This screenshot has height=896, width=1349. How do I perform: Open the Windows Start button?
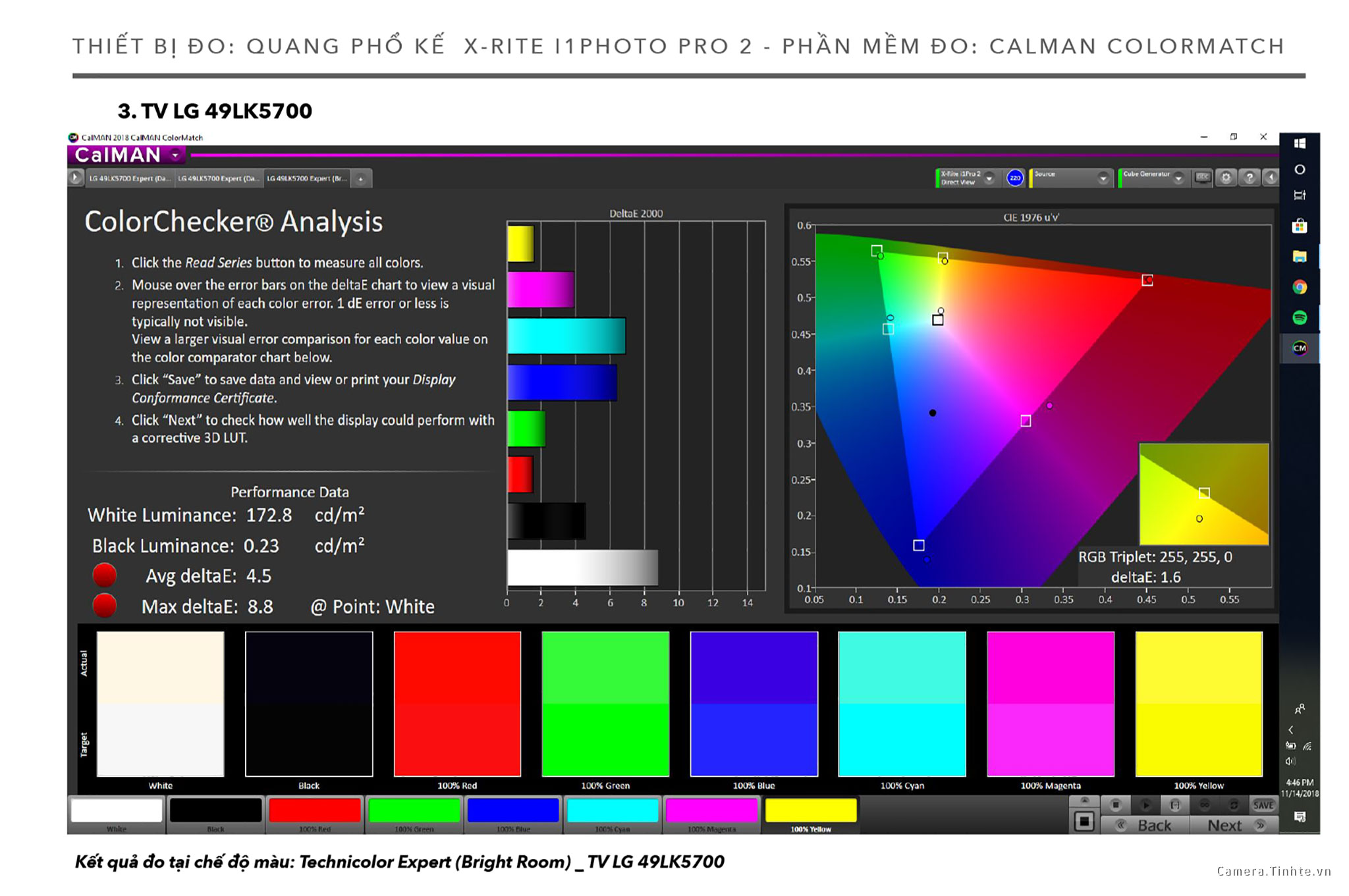pyautogui.click(x=1300, y=144)
